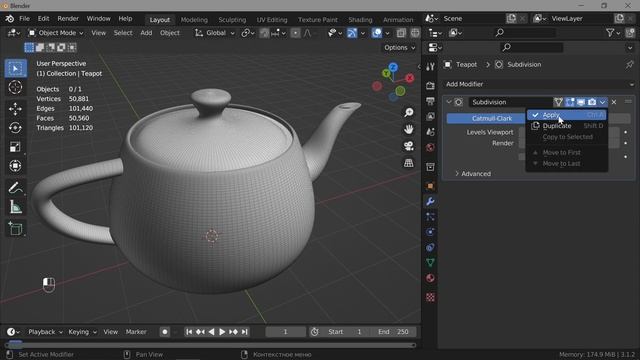
Task: Click the timeline scrollbar
Action: click(x=210, y=345)
